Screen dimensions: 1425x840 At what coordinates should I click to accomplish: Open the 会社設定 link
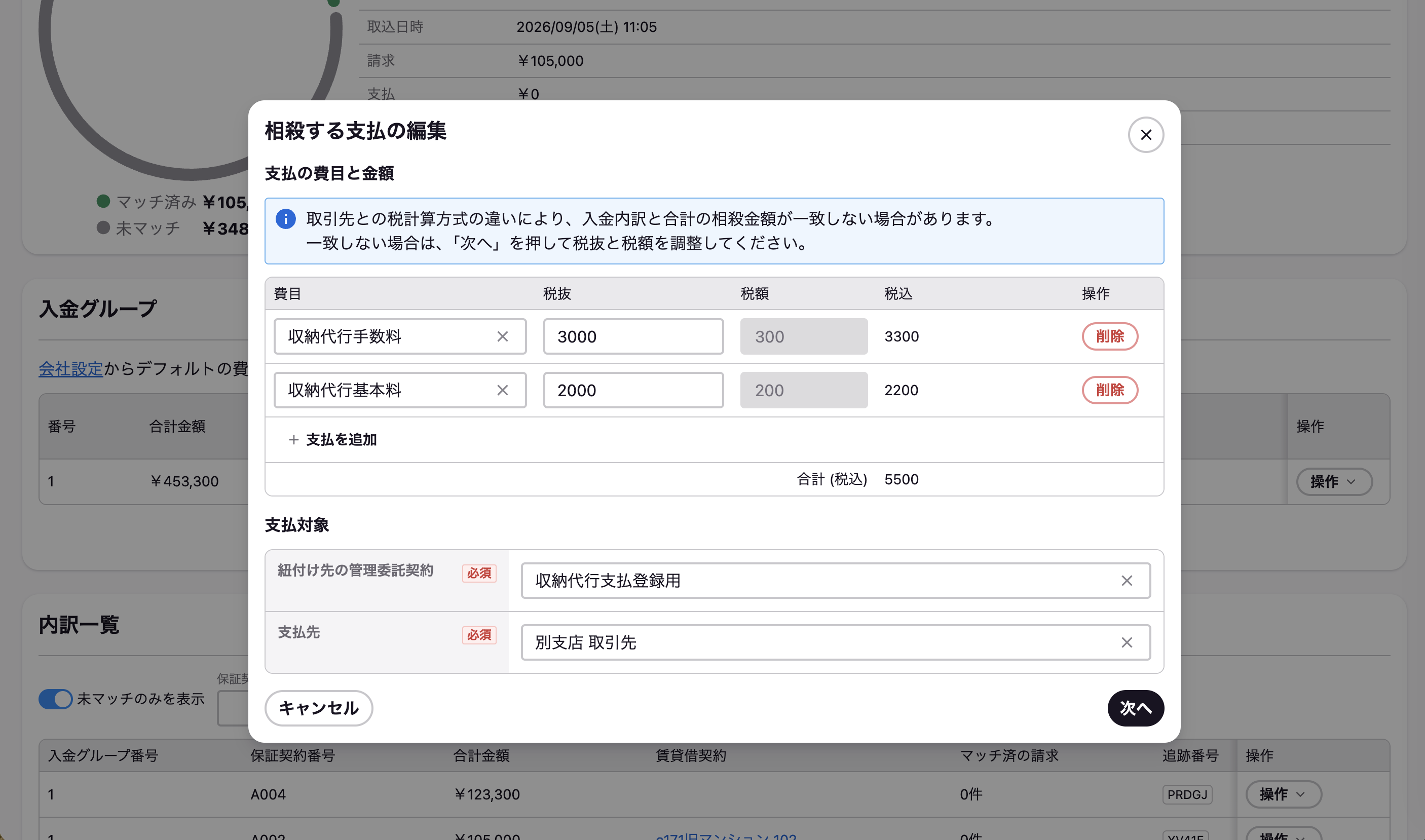pyautogui.click(x=71, y=369)
